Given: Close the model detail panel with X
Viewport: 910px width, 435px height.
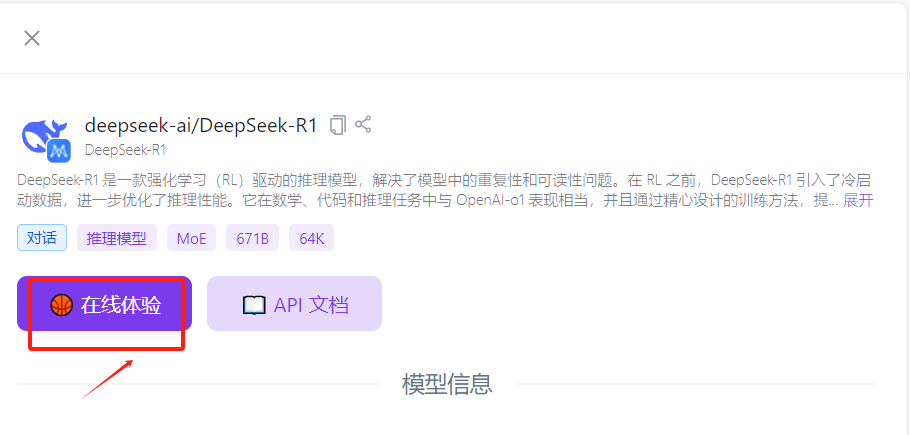Looking at the screenshot, I should click(x=31, y=38).
